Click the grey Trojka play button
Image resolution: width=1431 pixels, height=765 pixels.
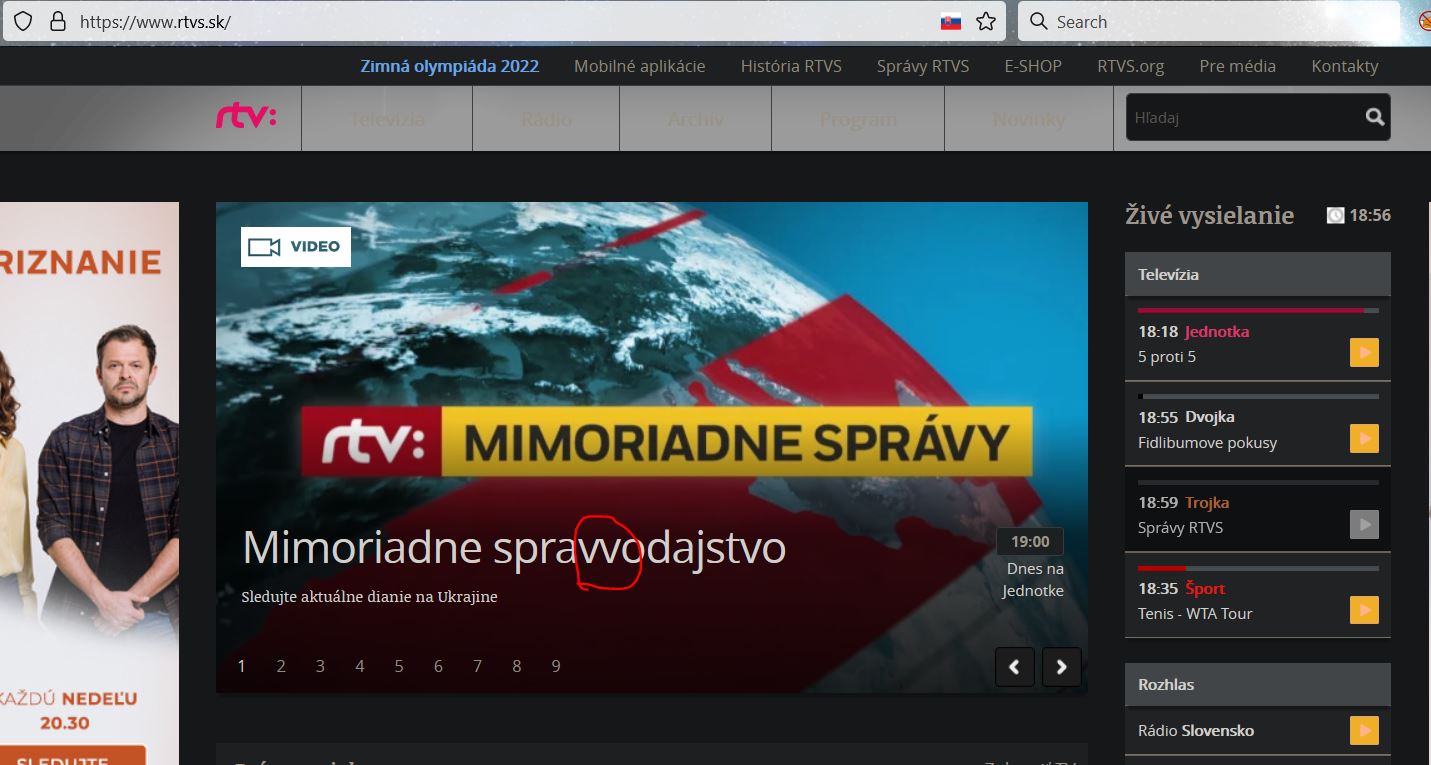[x=1364, y=524]
